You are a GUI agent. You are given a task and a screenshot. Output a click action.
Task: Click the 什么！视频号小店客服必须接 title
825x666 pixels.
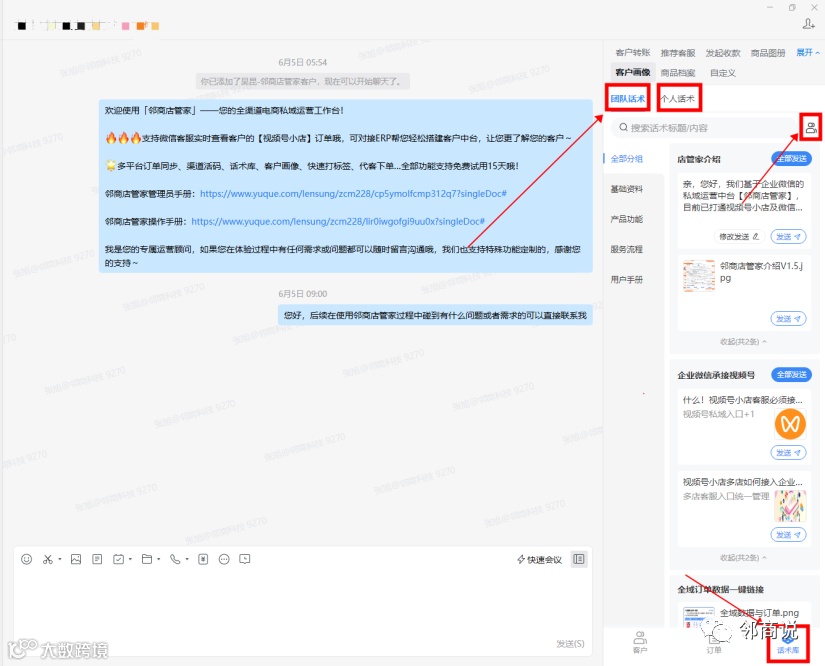742,400
